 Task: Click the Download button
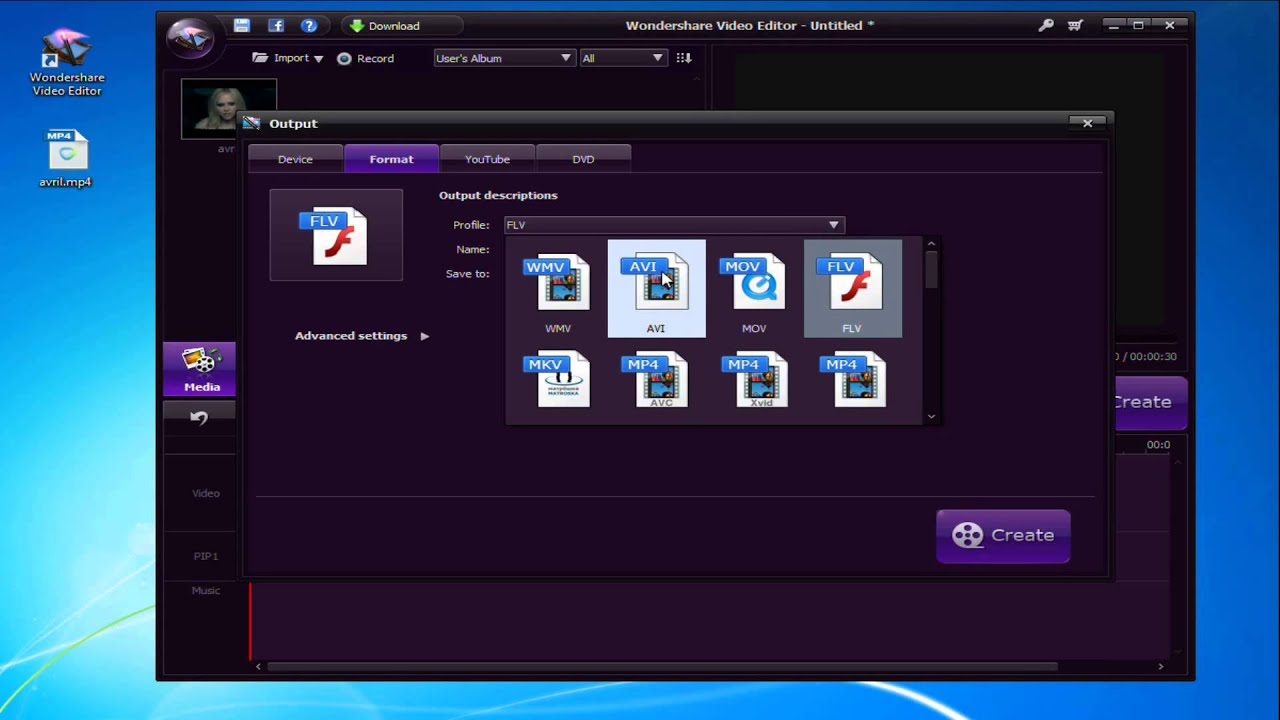tap(400, 26)
